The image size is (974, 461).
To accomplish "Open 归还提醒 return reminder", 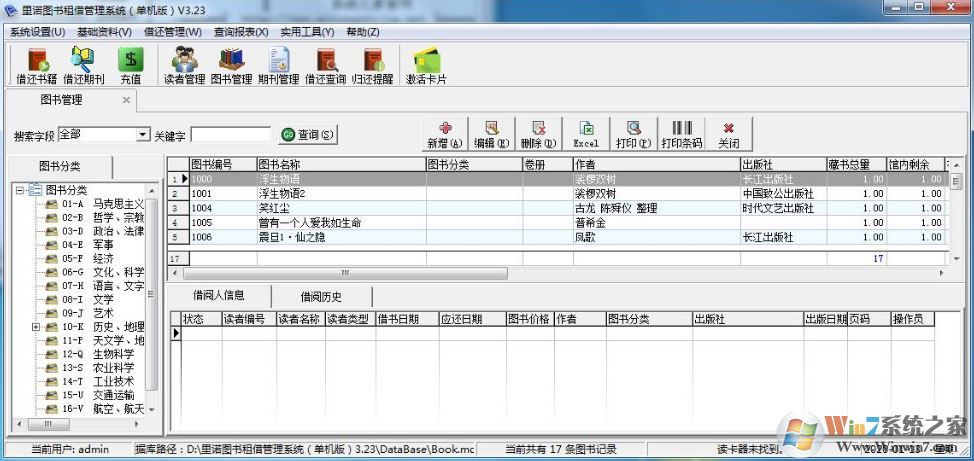I will click(x=373, y=66).
